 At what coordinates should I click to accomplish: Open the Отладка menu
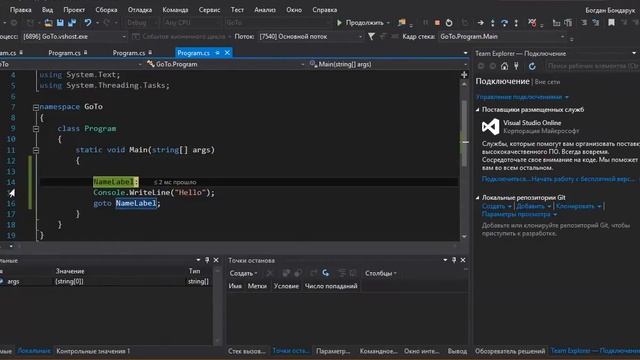point(140,10)
